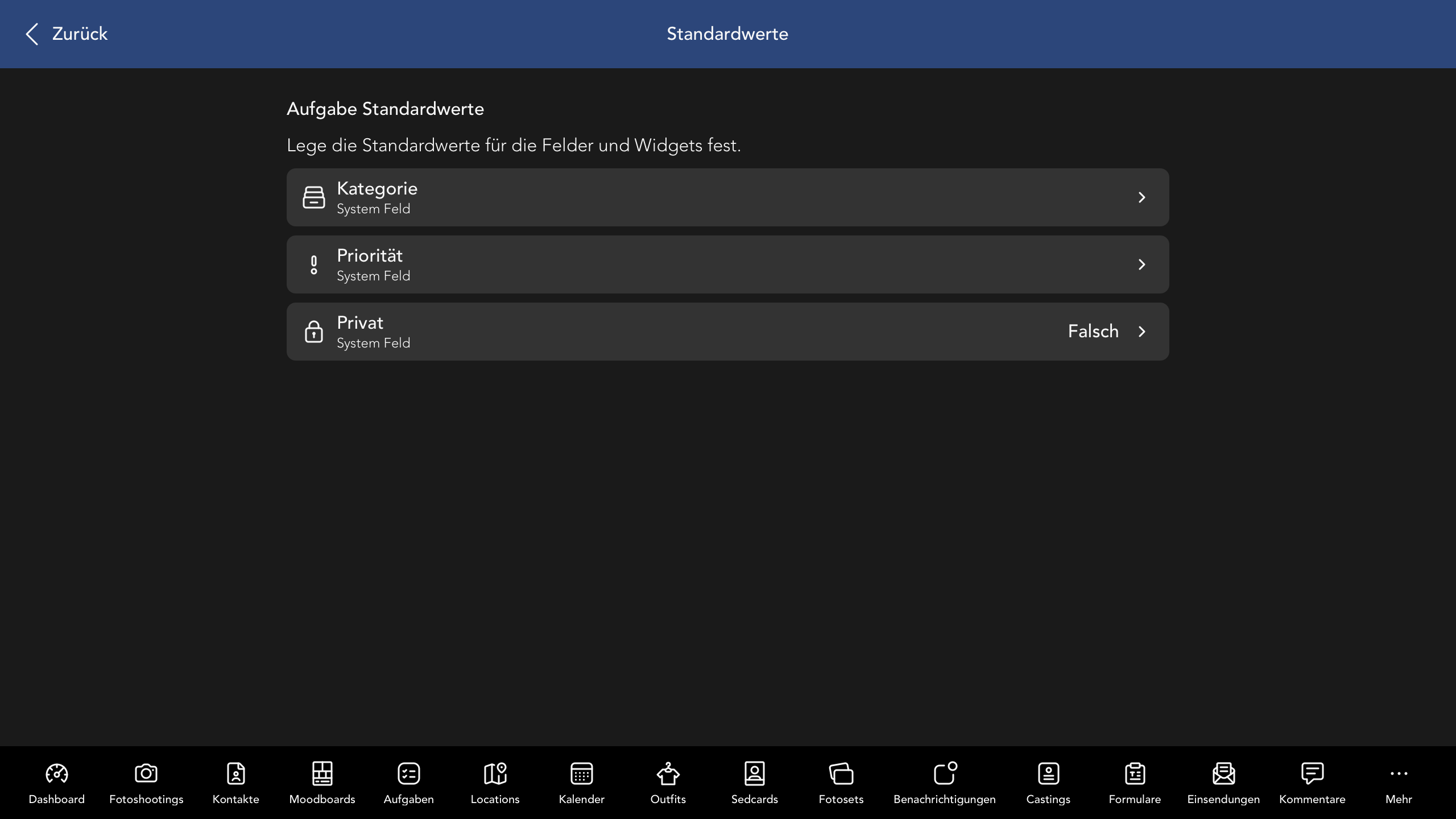Open Locations map pin icon

pyautogui.click(x=495, y=773)
